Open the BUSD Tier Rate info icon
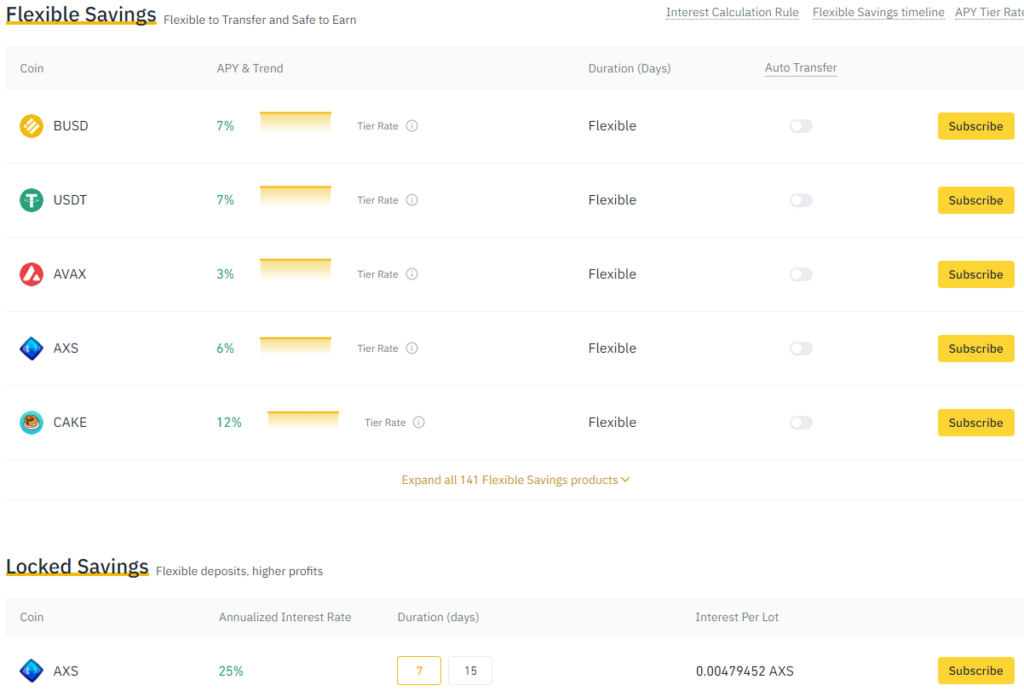The image size is (1024, 697). click(x=412, y=126)
